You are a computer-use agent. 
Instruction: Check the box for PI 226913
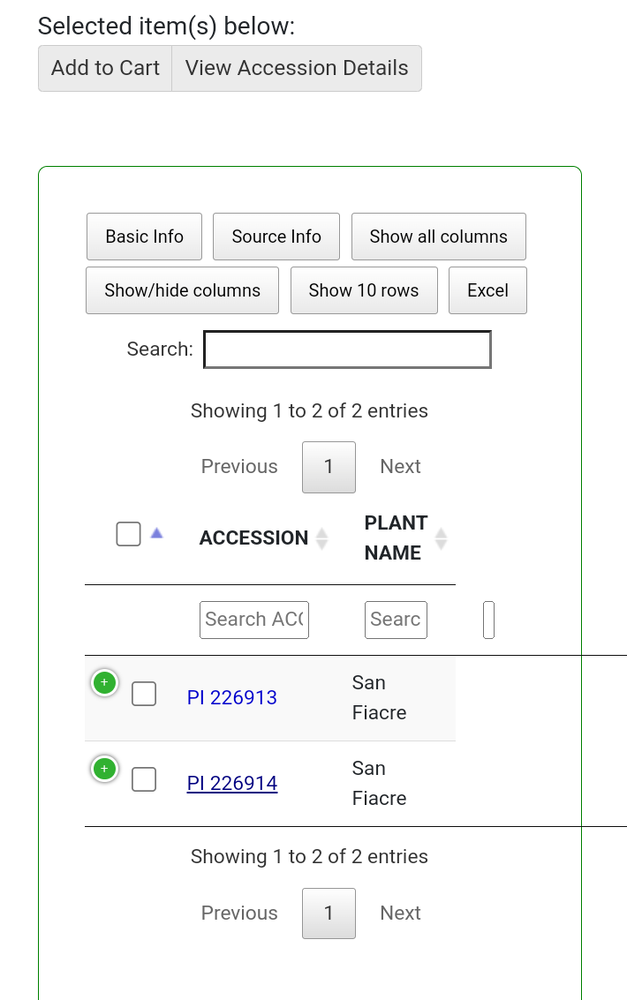pyautogui.click(x=144, y=694)
